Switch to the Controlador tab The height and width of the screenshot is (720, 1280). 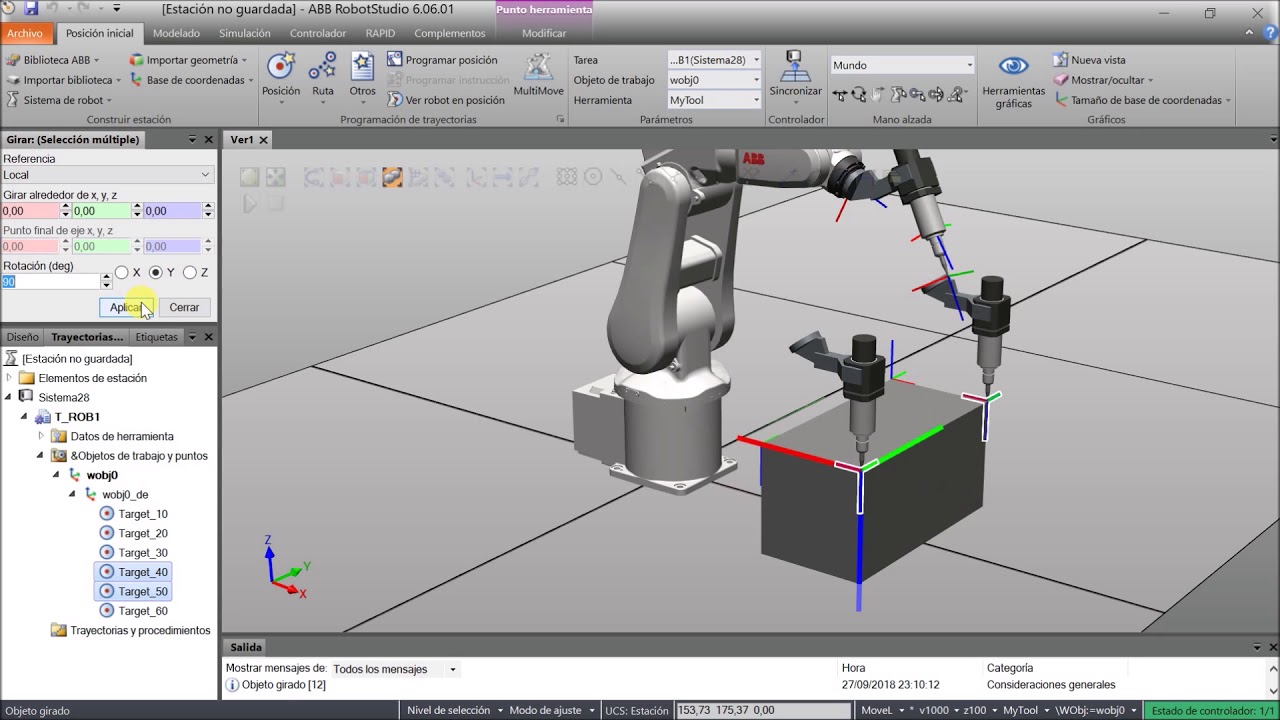pyautogui.click(x=318, y=33)
